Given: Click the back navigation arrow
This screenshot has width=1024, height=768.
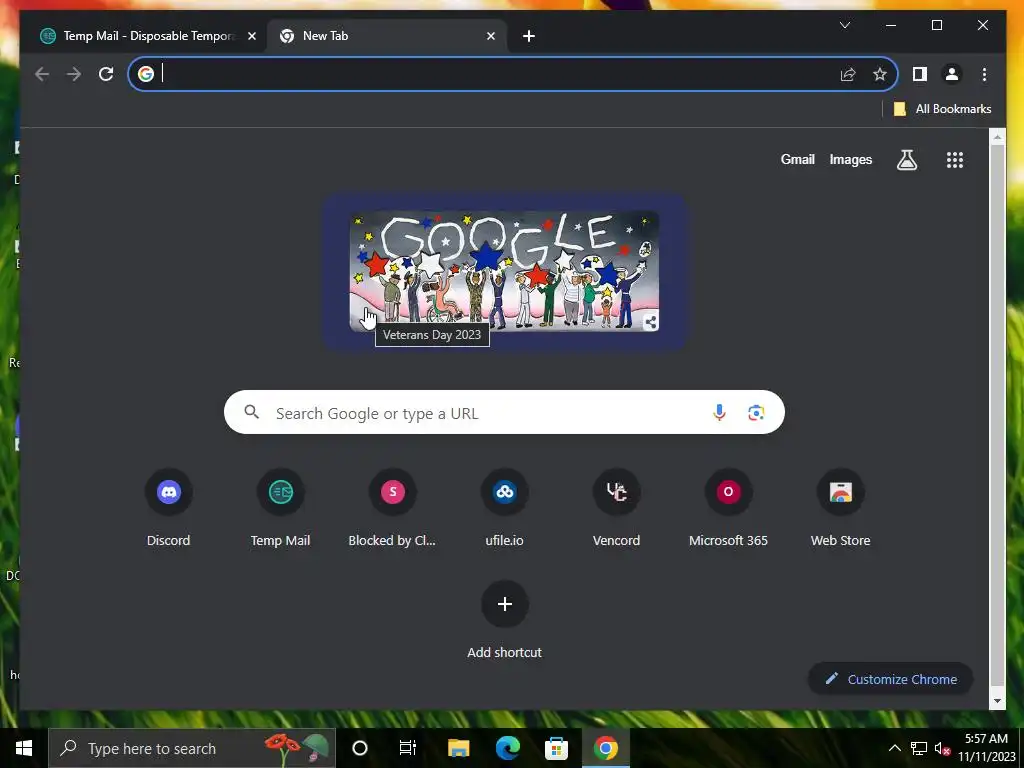Looking at the screenshot, I should [x=42, y=74].
